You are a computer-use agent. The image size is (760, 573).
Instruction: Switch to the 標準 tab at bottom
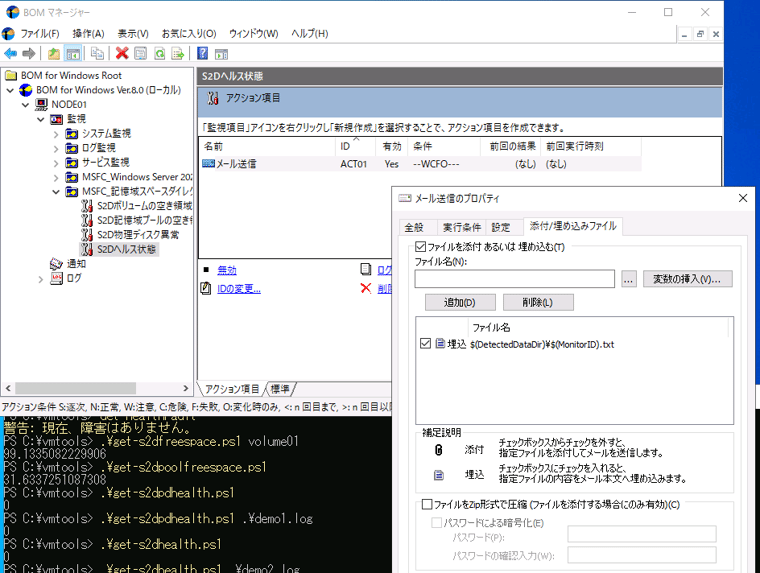pos(280,389)
